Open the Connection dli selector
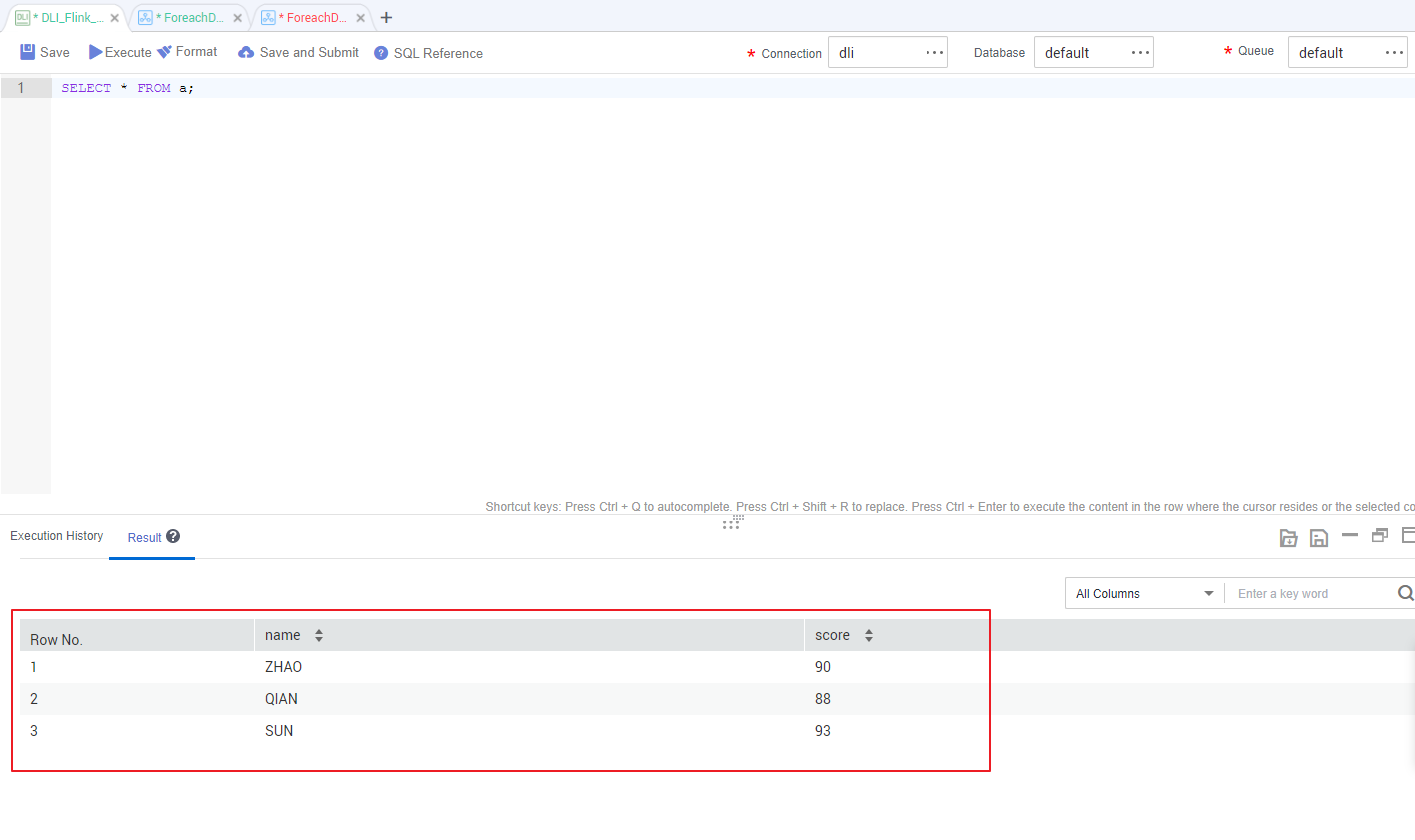The height and width of the screenshot is (840, 1415). (x=887, y=53)
